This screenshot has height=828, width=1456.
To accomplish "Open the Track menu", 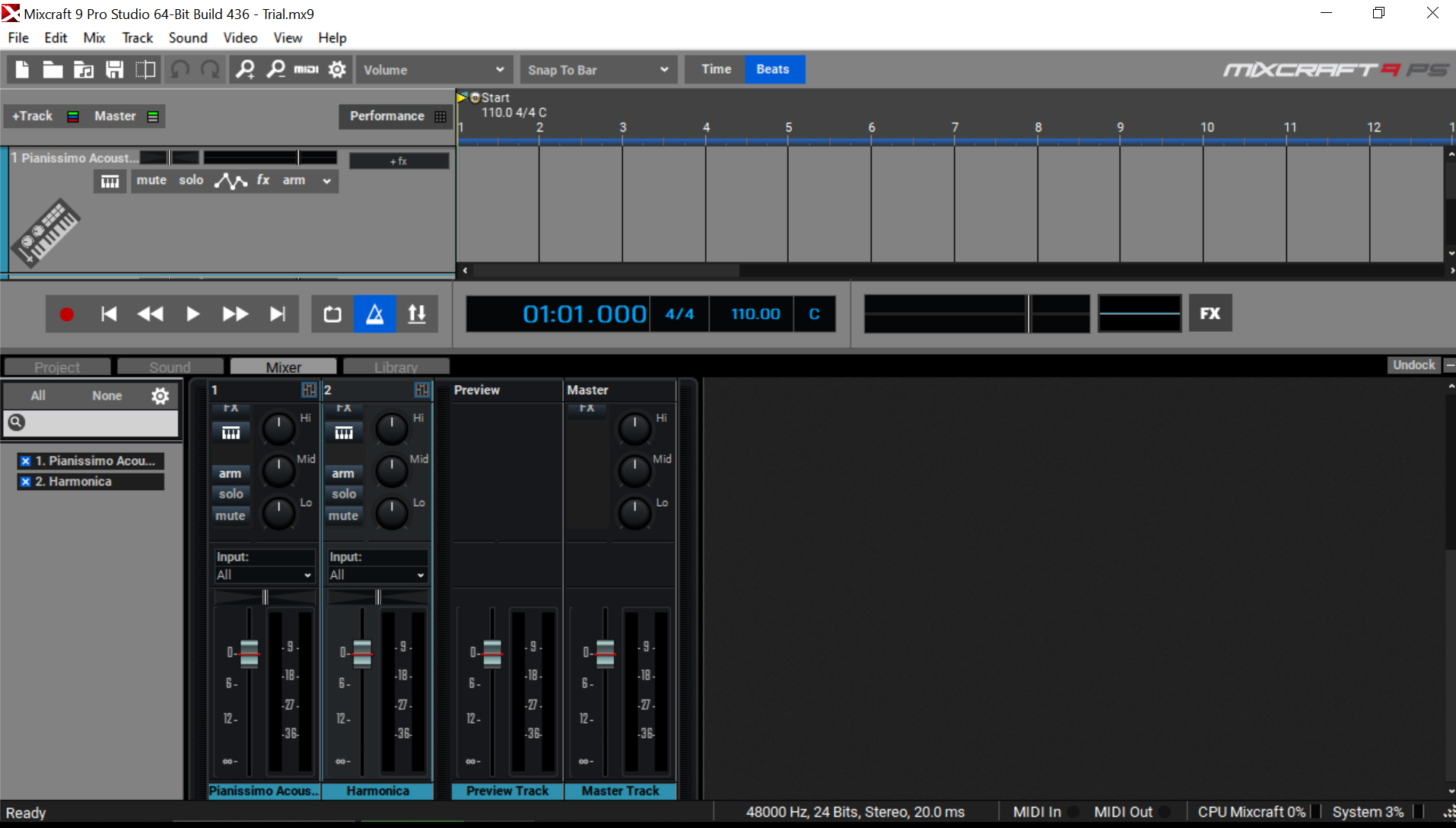I will [138, 38].
